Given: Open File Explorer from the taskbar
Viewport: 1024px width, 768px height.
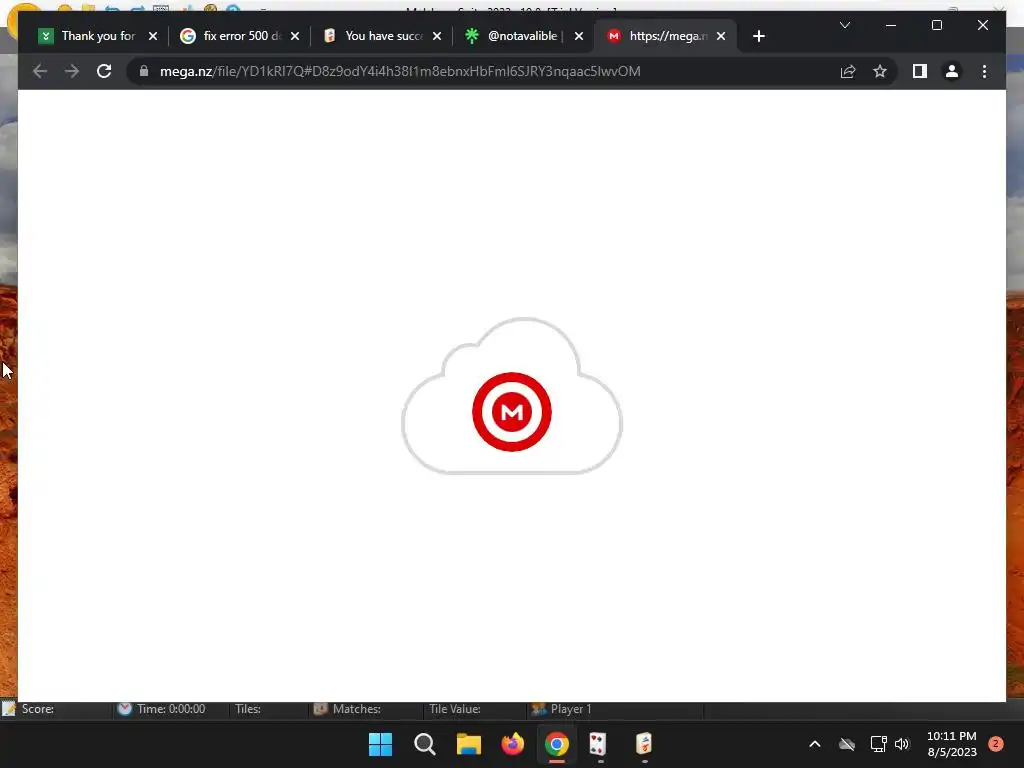Looking at the screenshot, I should [x=468, y=744].
